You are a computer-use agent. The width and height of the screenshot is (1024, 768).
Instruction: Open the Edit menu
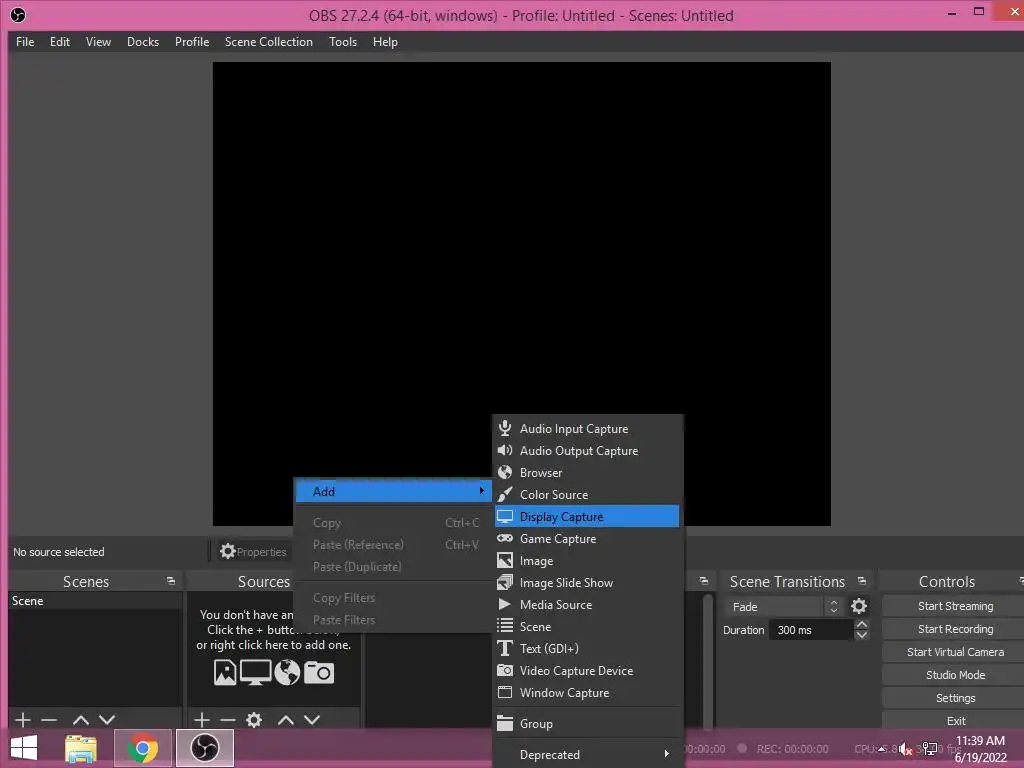(60, 42)
